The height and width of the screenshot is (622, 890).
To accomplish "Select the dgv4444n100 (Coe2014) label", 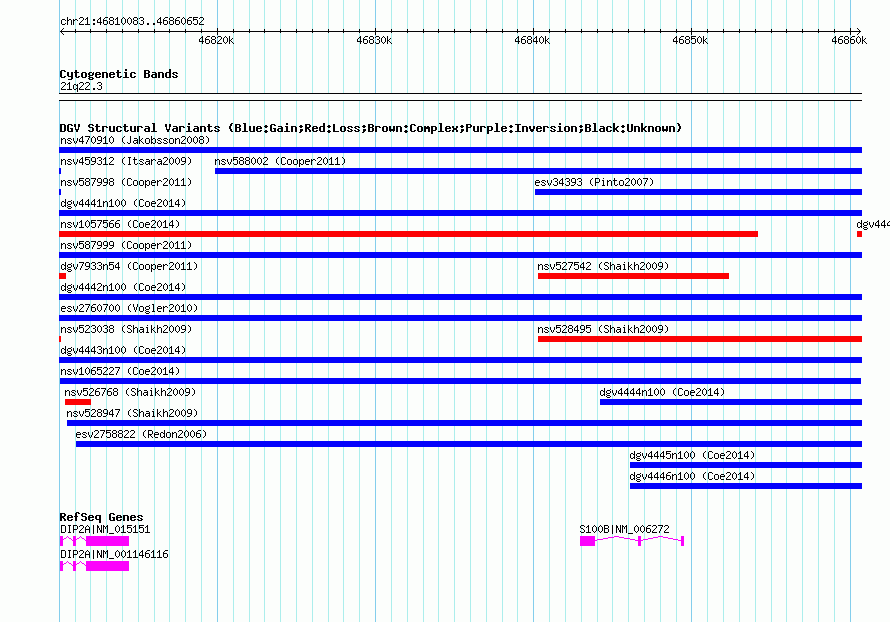I will [662, 392].
